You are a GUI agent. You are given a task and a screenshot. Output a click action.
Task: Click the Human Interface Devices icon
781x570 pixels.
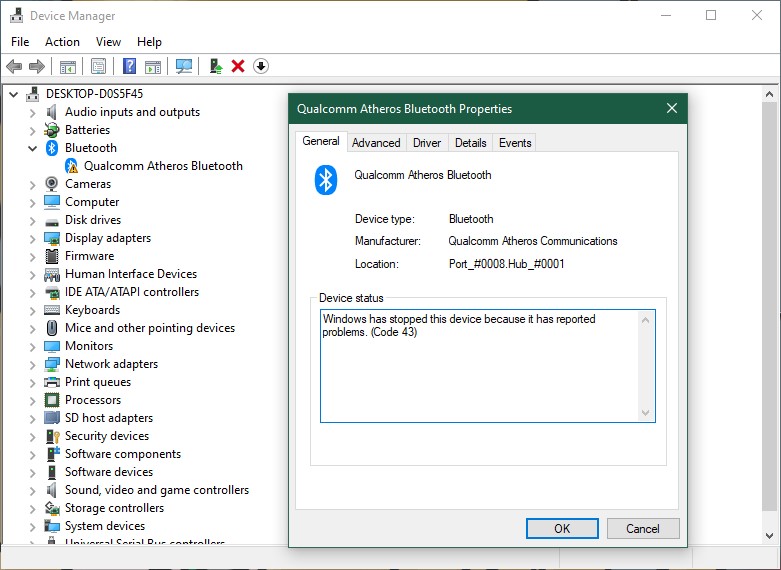tap(52, 274)
